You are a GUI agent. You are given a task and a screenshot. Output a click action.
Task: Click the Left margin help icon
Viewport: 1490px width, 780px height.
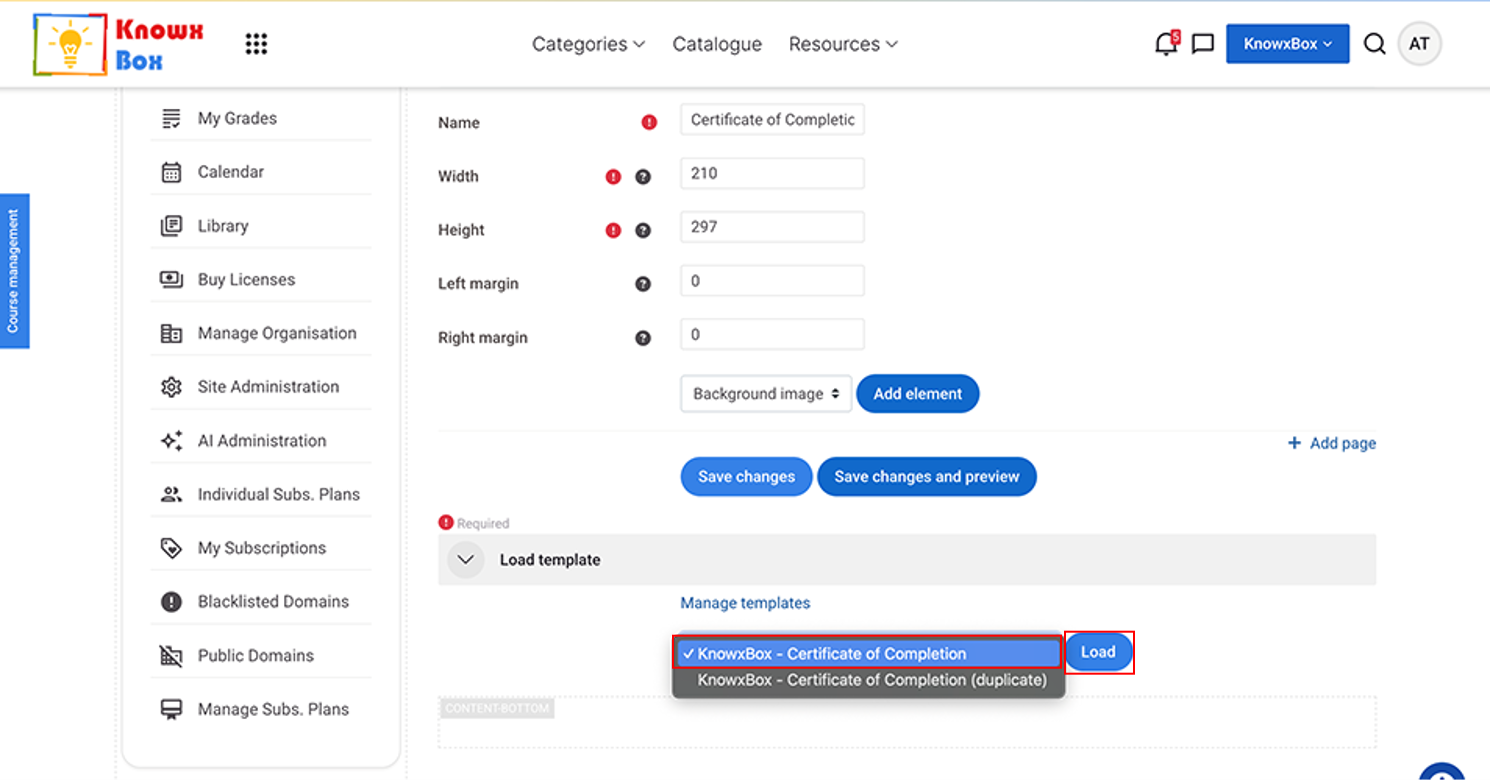(643, 284)
